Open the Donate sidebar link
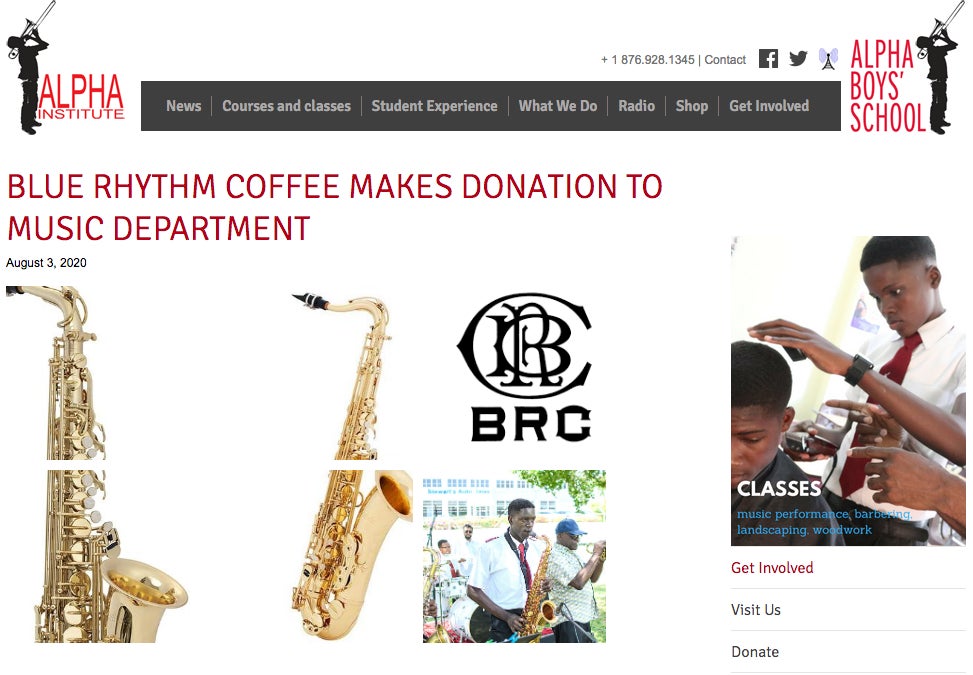 pyautogui.click(x=755, y=652)
